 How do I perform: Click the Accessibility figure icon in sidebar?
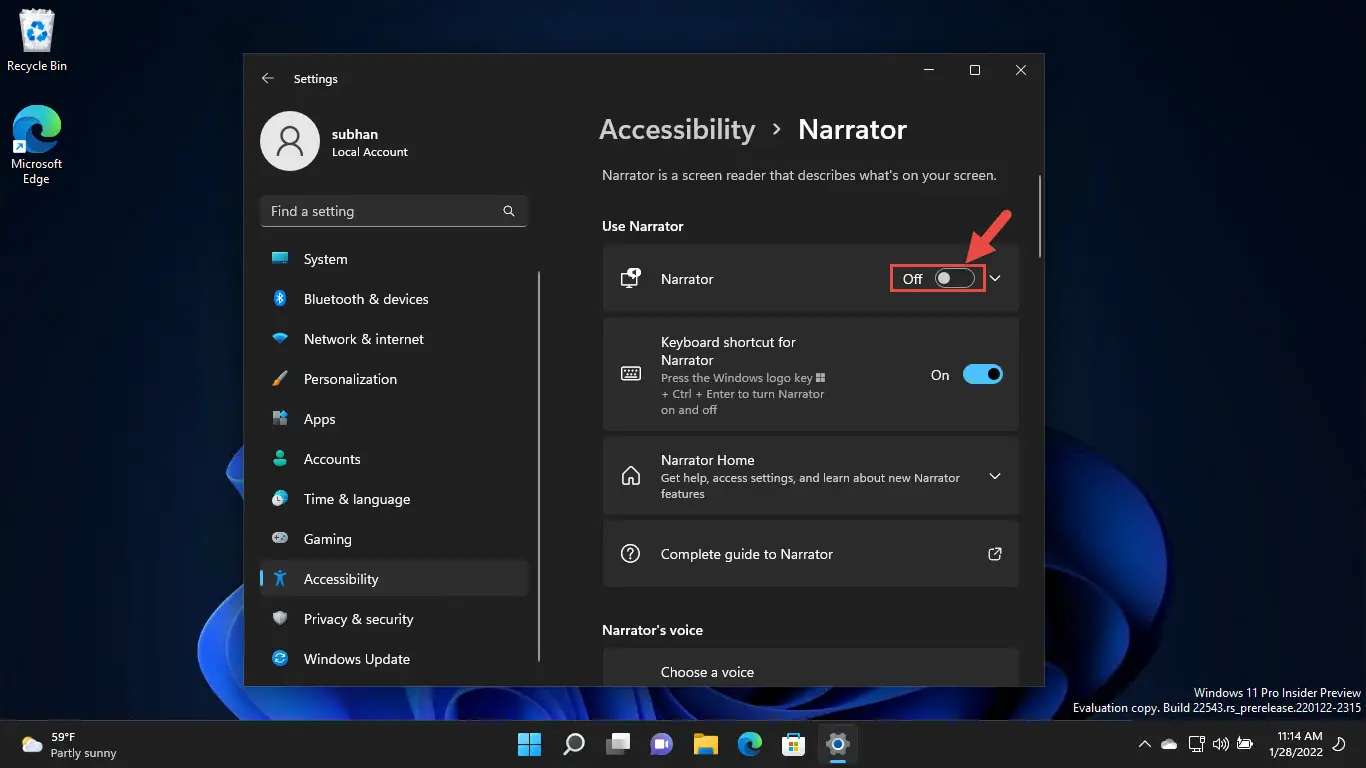click(281, 579)
